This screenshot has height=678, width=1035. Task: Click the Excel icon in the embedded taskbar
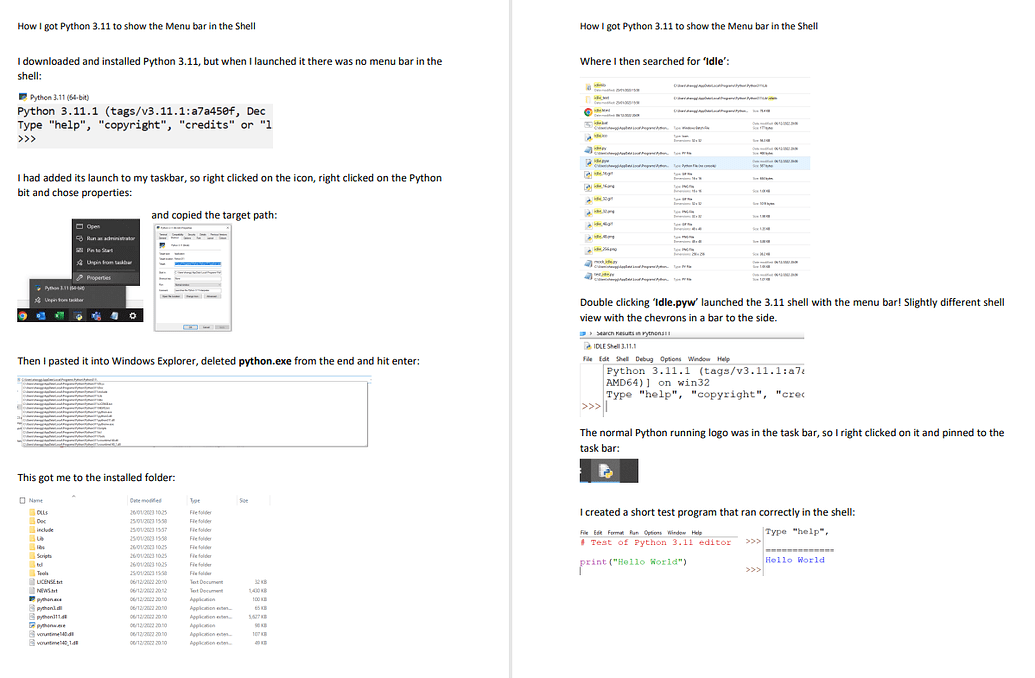[59, 316]
